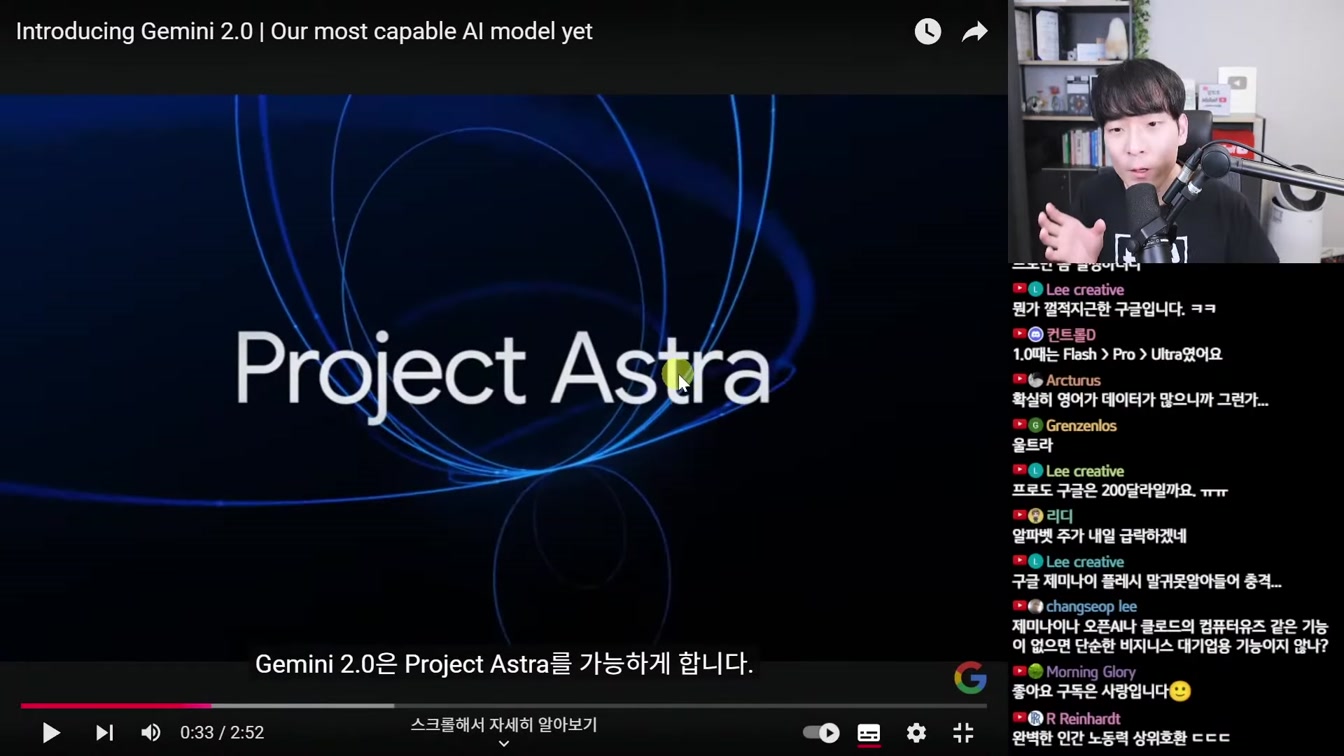The height and width of the screenshot is (756, 1344).
Task: Play the video
Action: pos(50,733)
